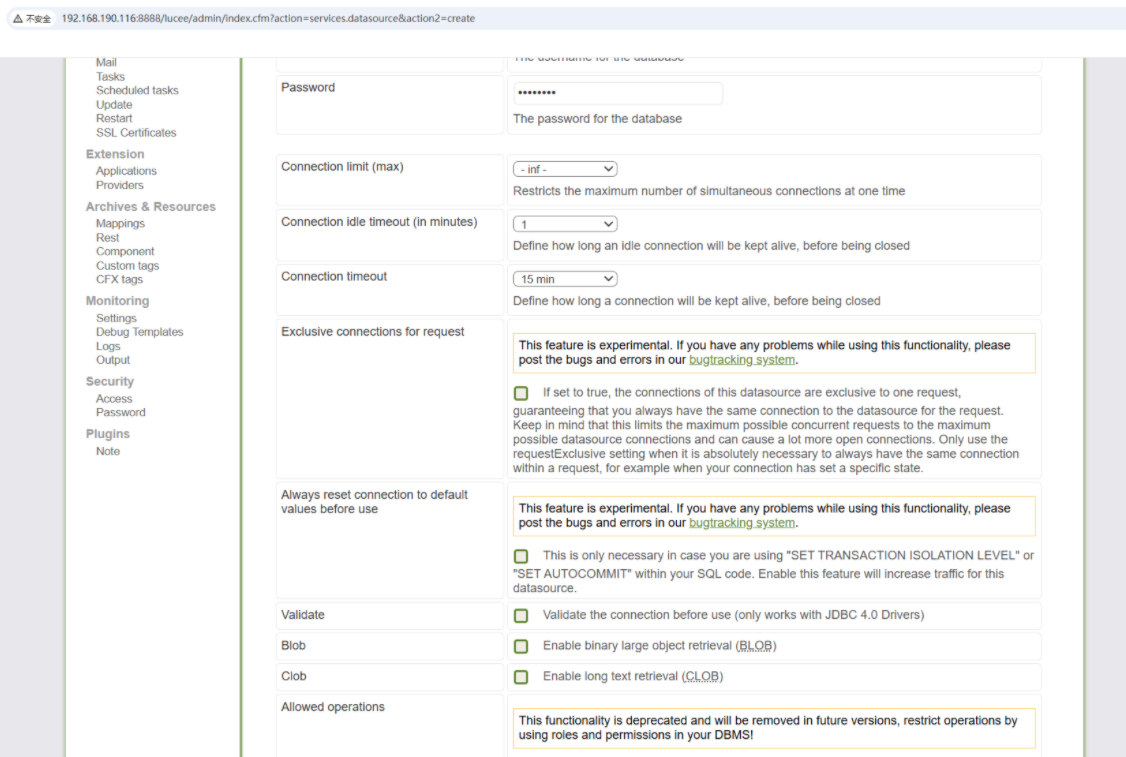1126x757 pixels.
Task: Select Applications under Extension
Action: point(126,171)
